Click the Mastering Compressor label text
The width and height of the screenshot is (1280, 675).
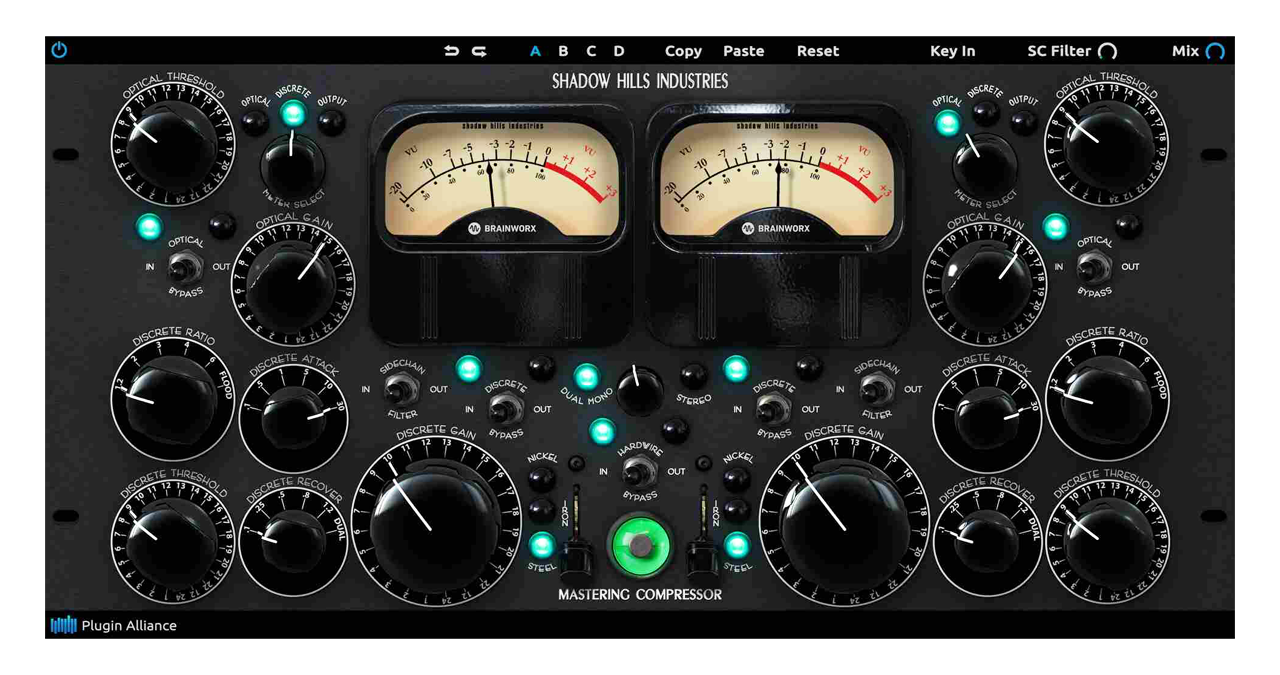640,595
